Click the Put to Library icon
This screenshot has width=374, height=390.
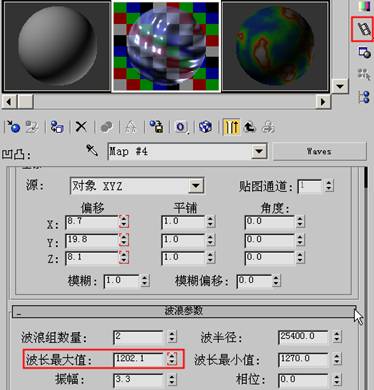tap(156, 127)
